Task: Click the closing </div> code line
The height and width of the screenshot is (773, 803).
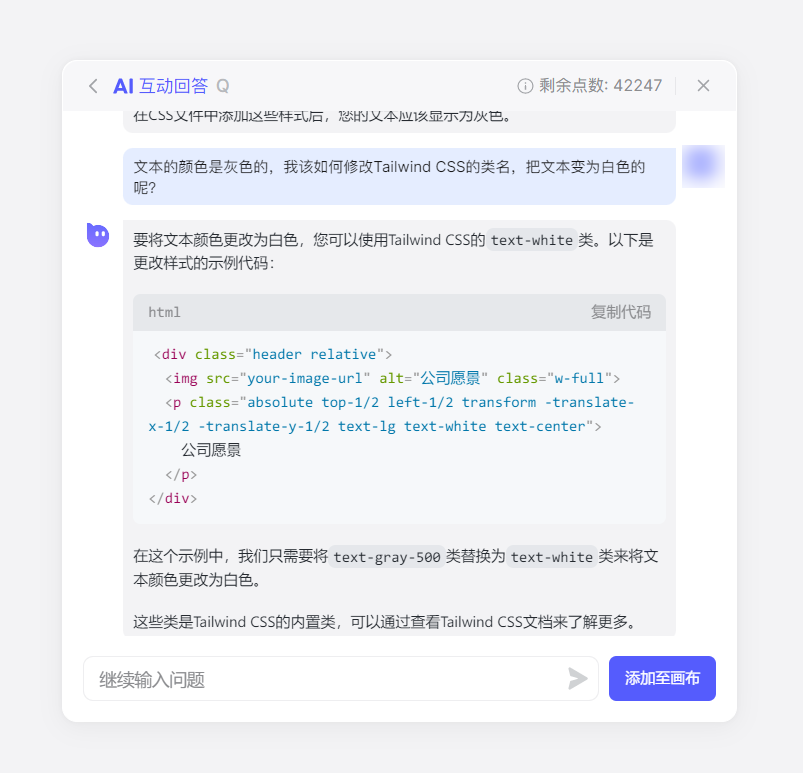Action: click(x=173, y=498)
